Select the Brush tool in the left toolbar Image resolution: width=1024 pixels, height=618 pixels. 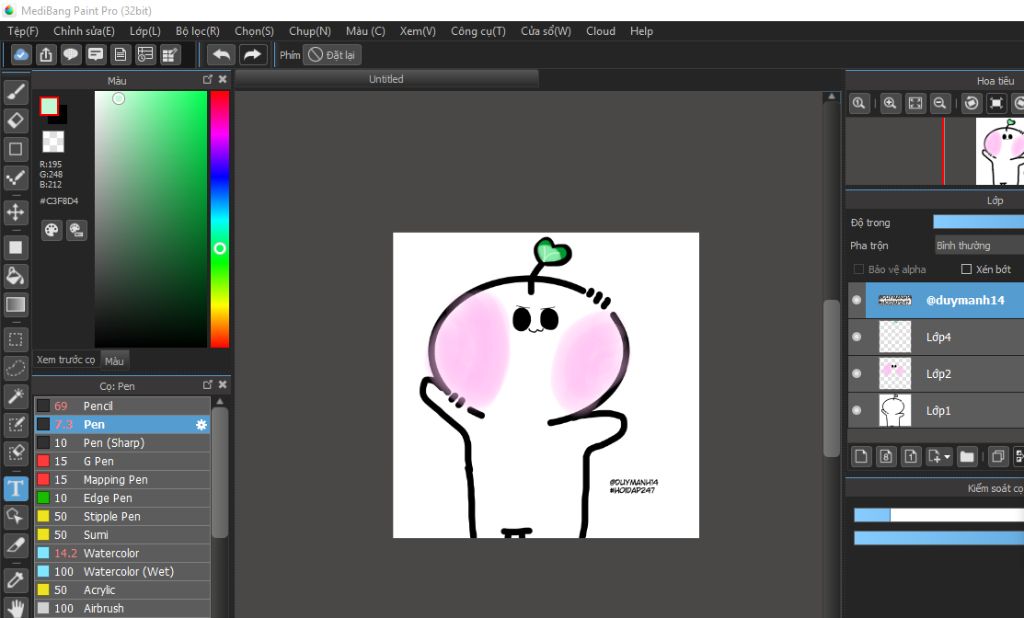[16, 92]
